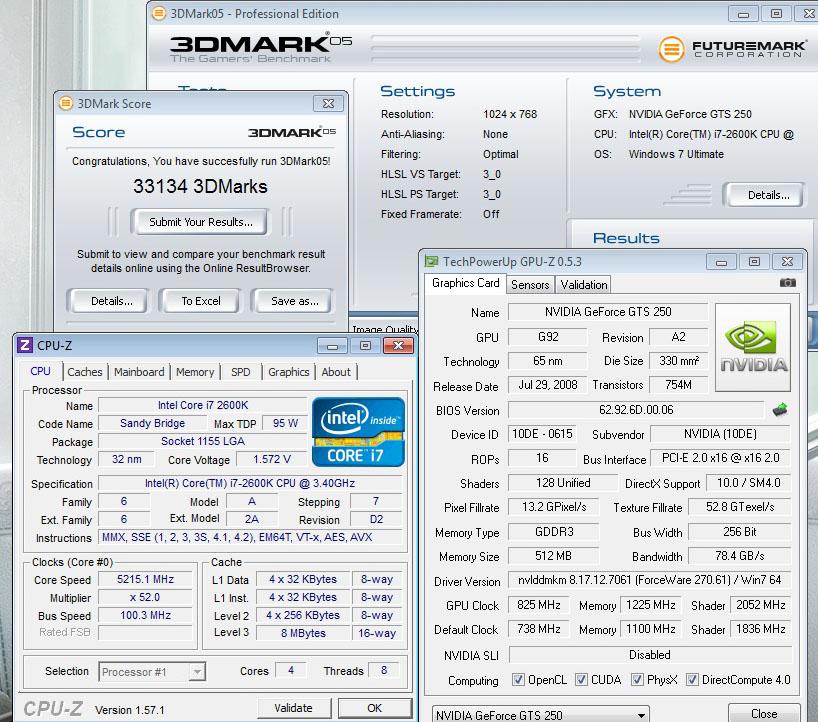
Task: Minimize the CPU-Z window
Action: (x=332, y=345)
